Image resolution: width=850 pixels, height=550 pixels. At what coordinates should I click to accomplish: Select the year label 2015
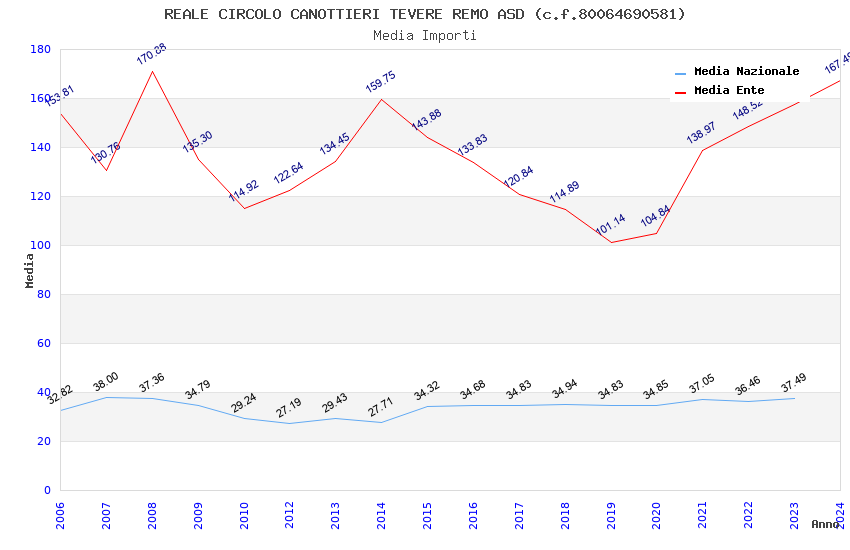tap(427, 515)
